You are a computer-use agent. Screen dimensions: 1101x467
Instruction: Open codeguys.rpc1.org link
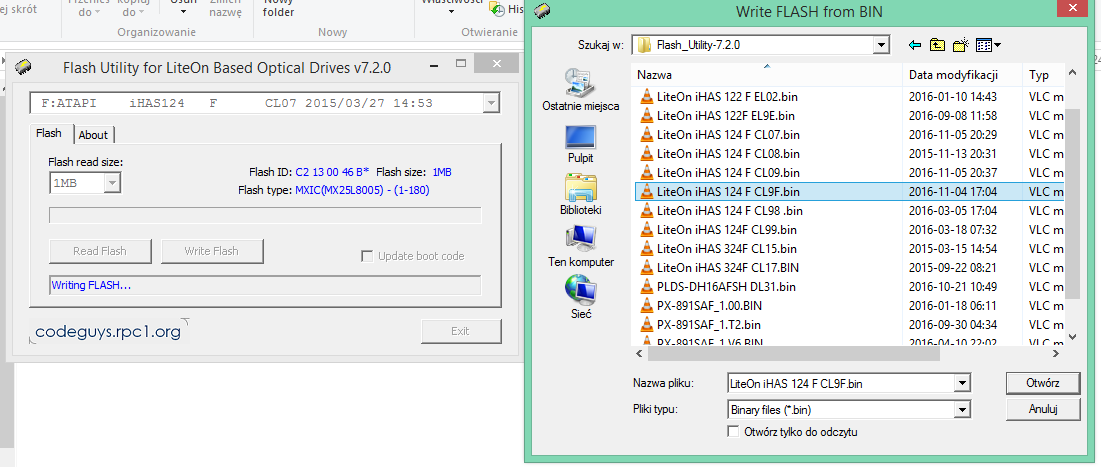tap(108, 331)
